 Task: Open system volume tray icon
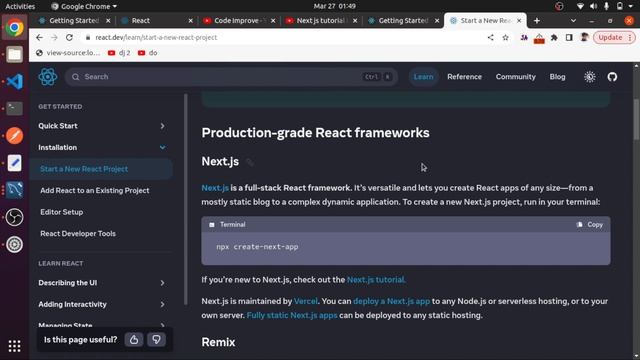[x=593, y=6]
